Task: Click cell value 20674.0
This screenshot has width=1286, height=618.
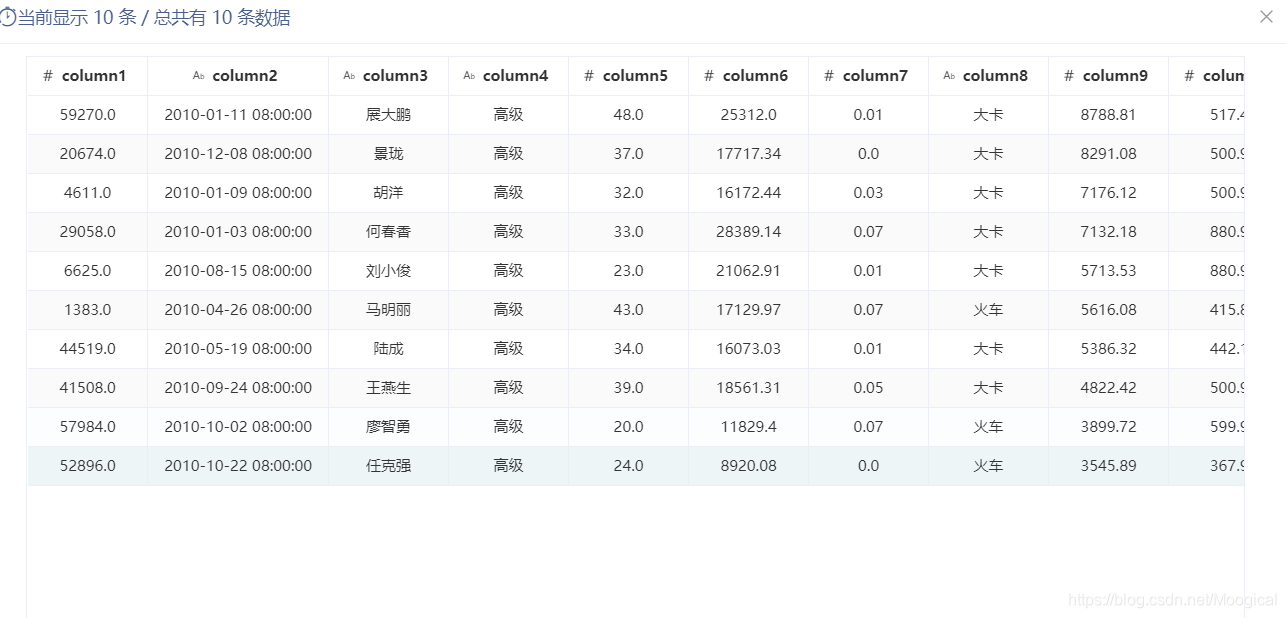Action: (x=88, y=154)
